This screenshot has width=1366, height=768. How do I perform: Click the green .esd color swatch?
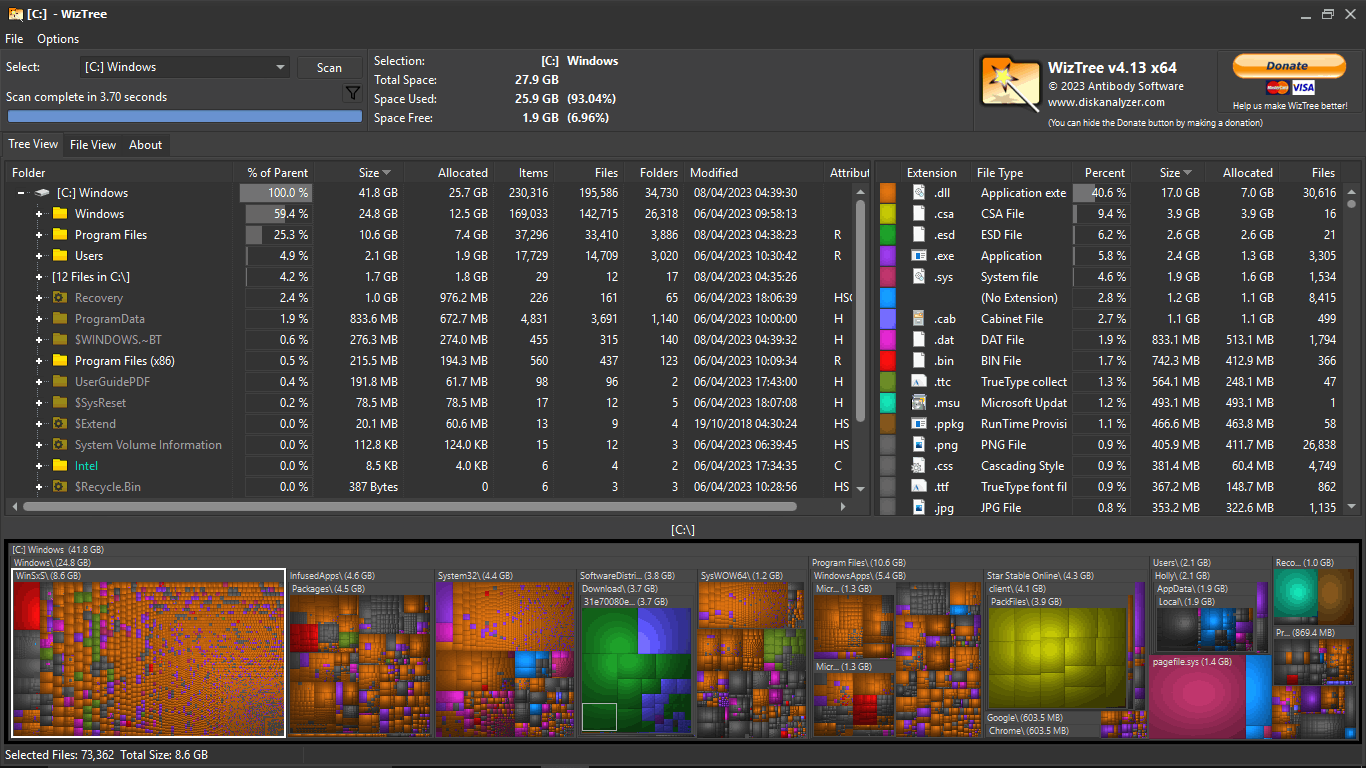point(887,235)
